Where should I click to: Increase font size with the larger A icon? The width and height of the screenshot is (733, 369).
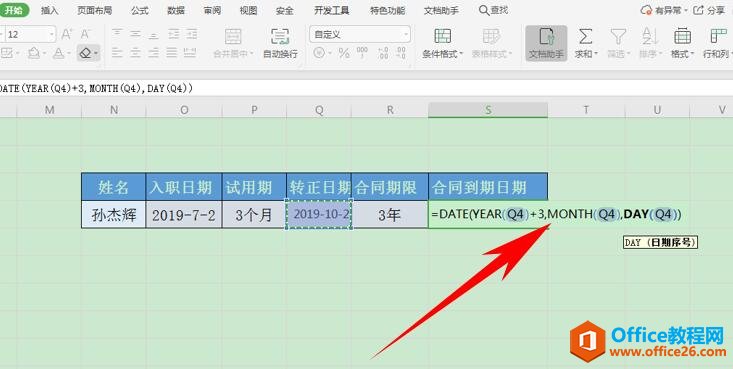coord(67,34)
